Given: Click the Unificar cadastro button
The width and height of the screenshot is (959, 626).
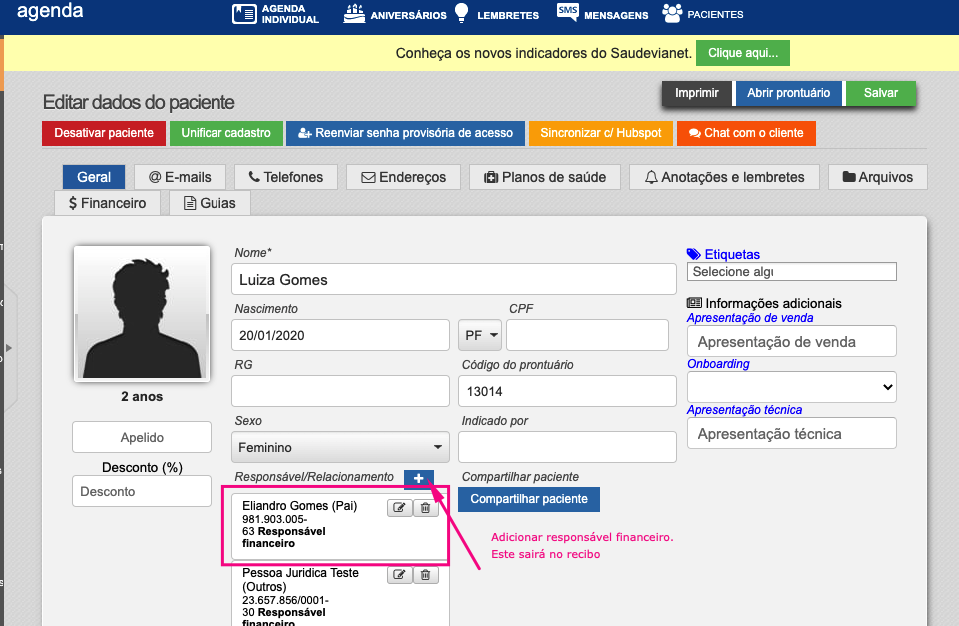Looking at the screenshot, I should (x=226, y=133).
